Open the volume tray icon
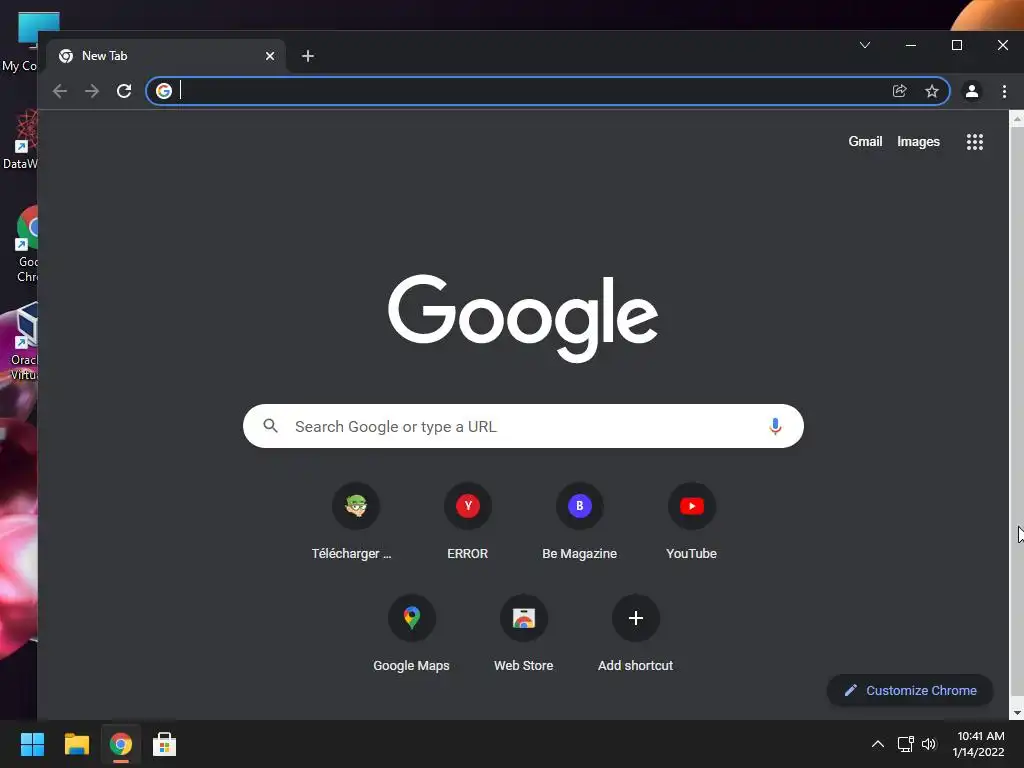Screen dimensions: 1024x768 click(929, 744)
